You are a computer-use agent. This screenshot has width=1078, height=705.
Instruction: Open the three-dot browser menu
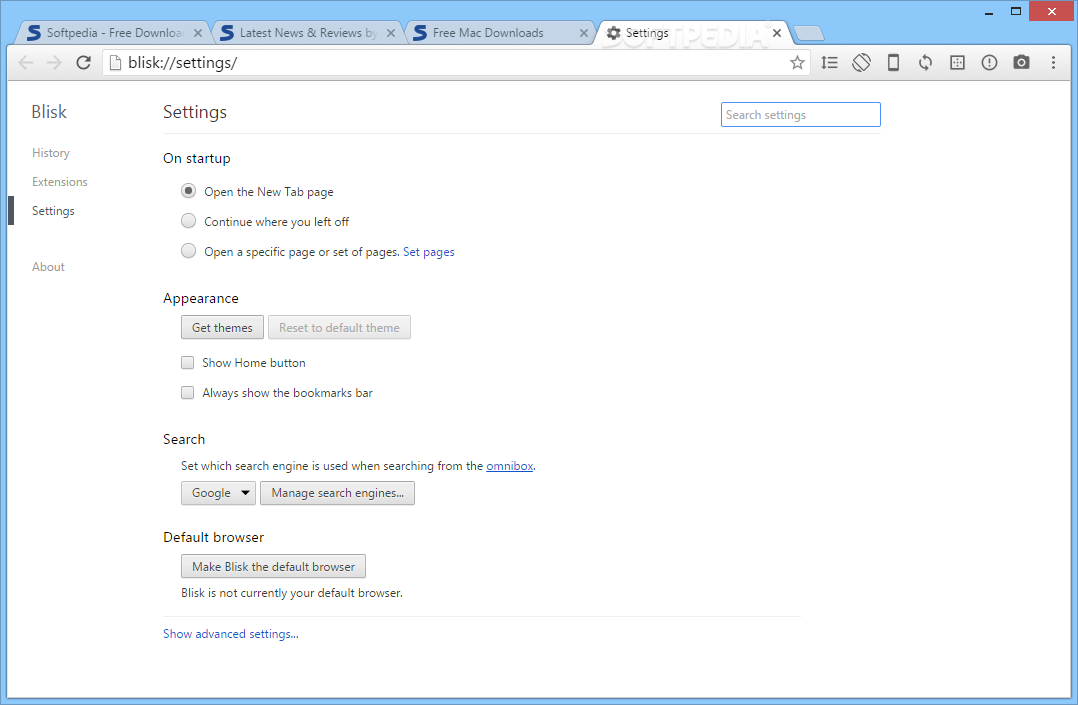click(x=1053, y=63)
